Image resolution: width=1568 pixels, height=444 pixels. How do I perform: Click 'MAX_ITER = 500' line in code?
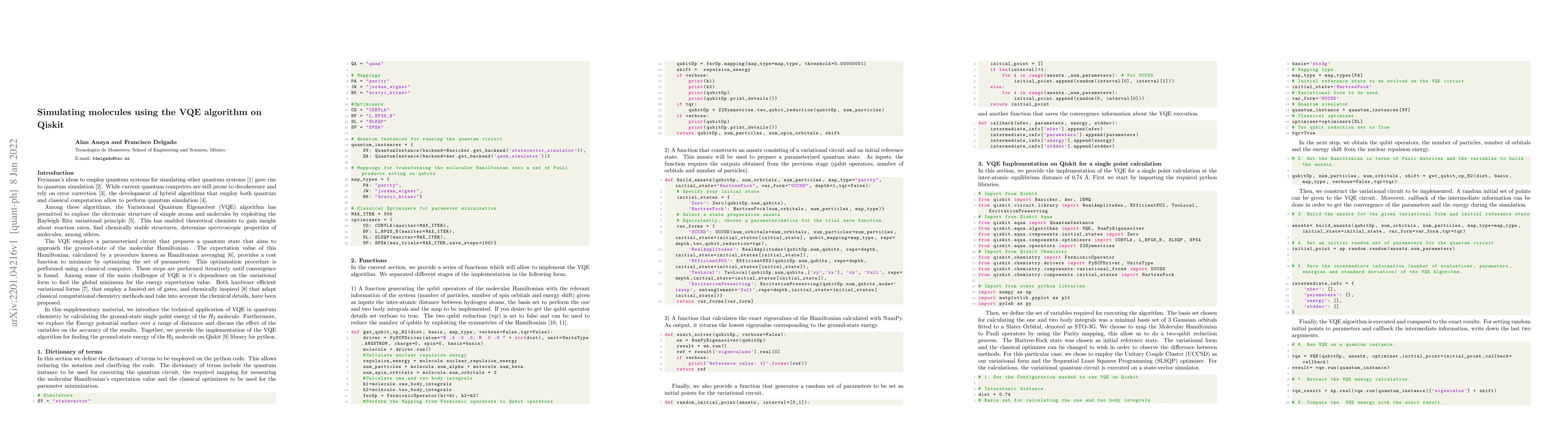[371, 214]
